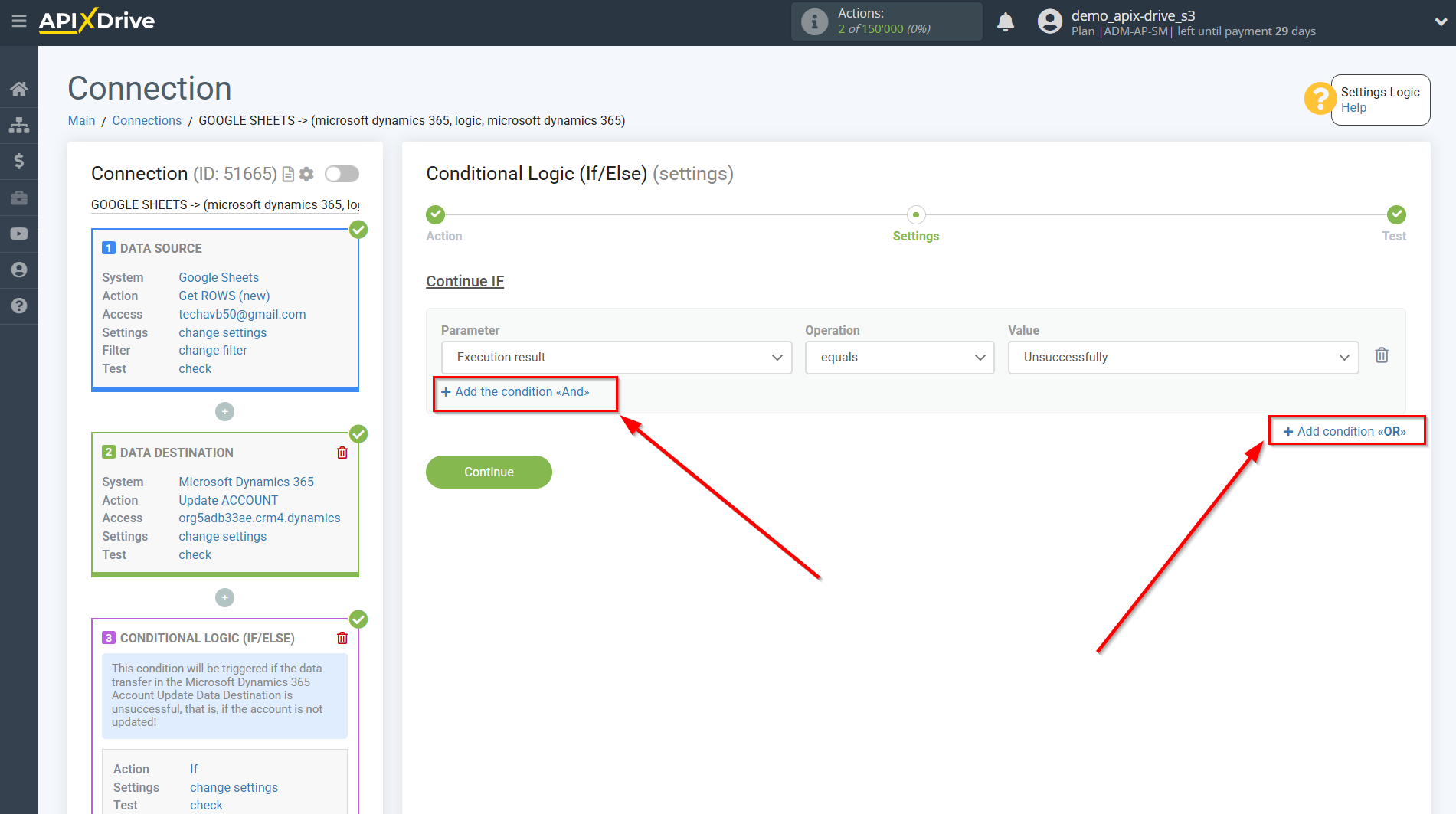Image resolution: width=1456 pixels, height=814 pixels.
Task: Change settings of Data Destination
Action: pyautogui.click(x=222, y=536)
